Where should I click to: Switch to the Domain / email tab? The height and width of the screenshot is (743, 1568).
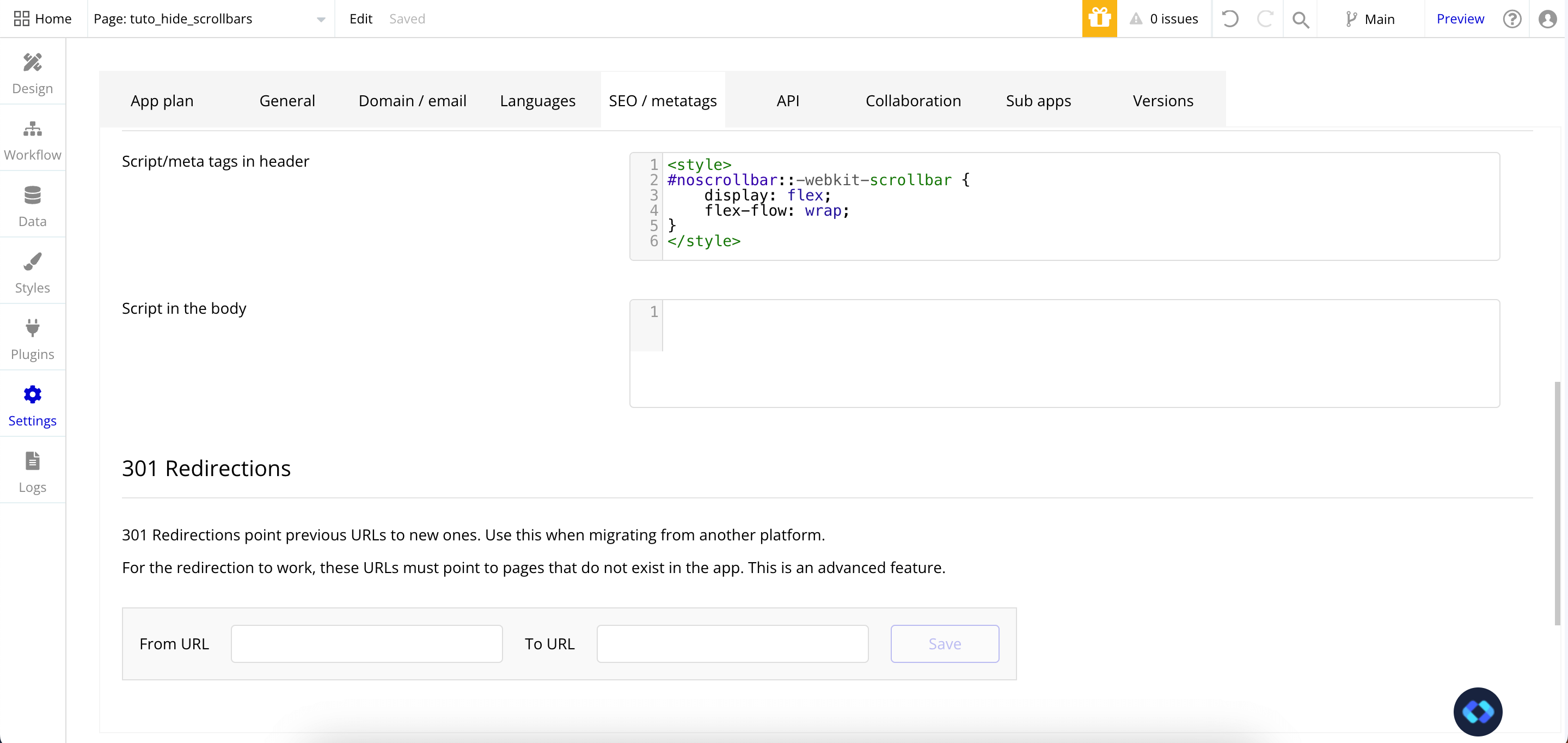[x=412, y=100]
